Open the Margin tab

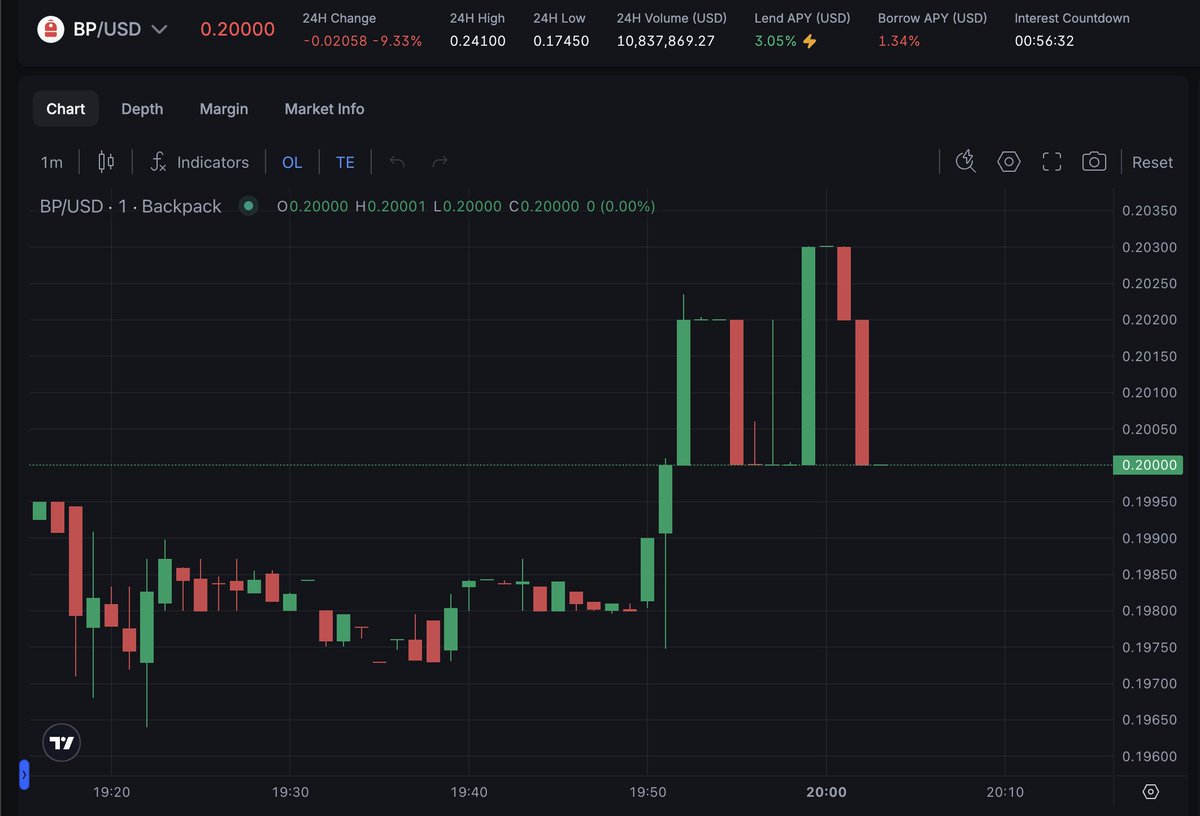pos(224,109)
